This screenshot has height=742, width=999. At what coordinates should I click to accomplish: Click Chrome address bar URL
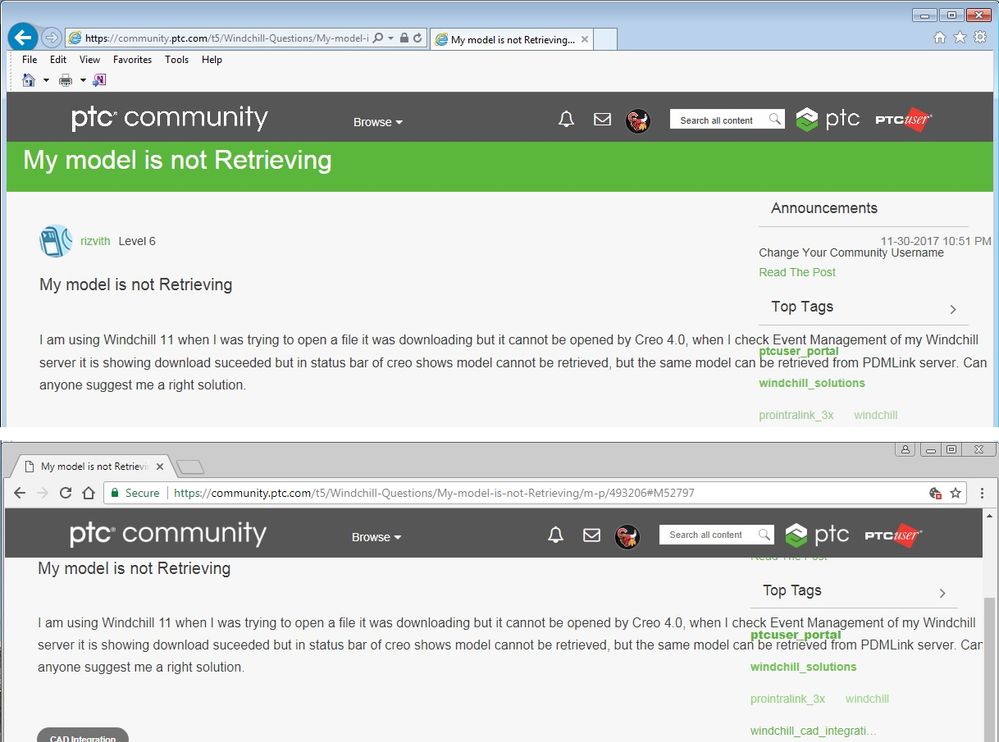(x=434, y=493)
